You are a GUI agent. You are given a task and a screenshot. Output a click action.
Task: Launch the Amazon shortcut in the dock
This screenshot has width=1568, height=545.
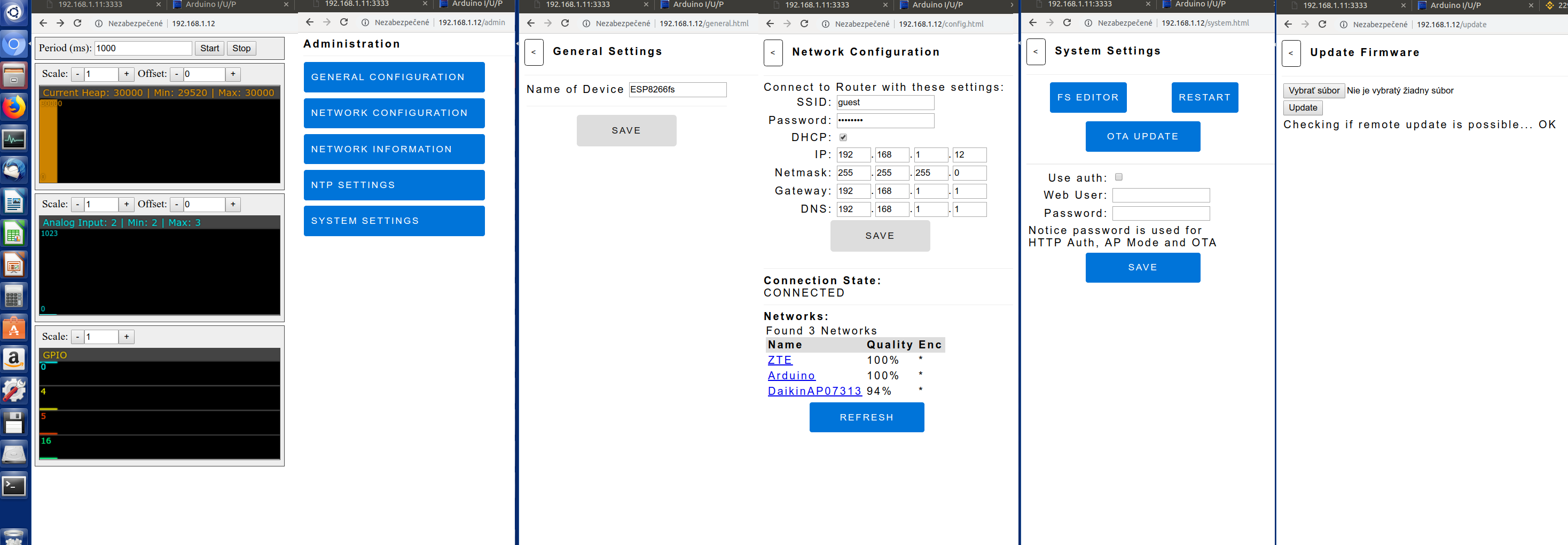pyautogui.click(x=14, y=359)
